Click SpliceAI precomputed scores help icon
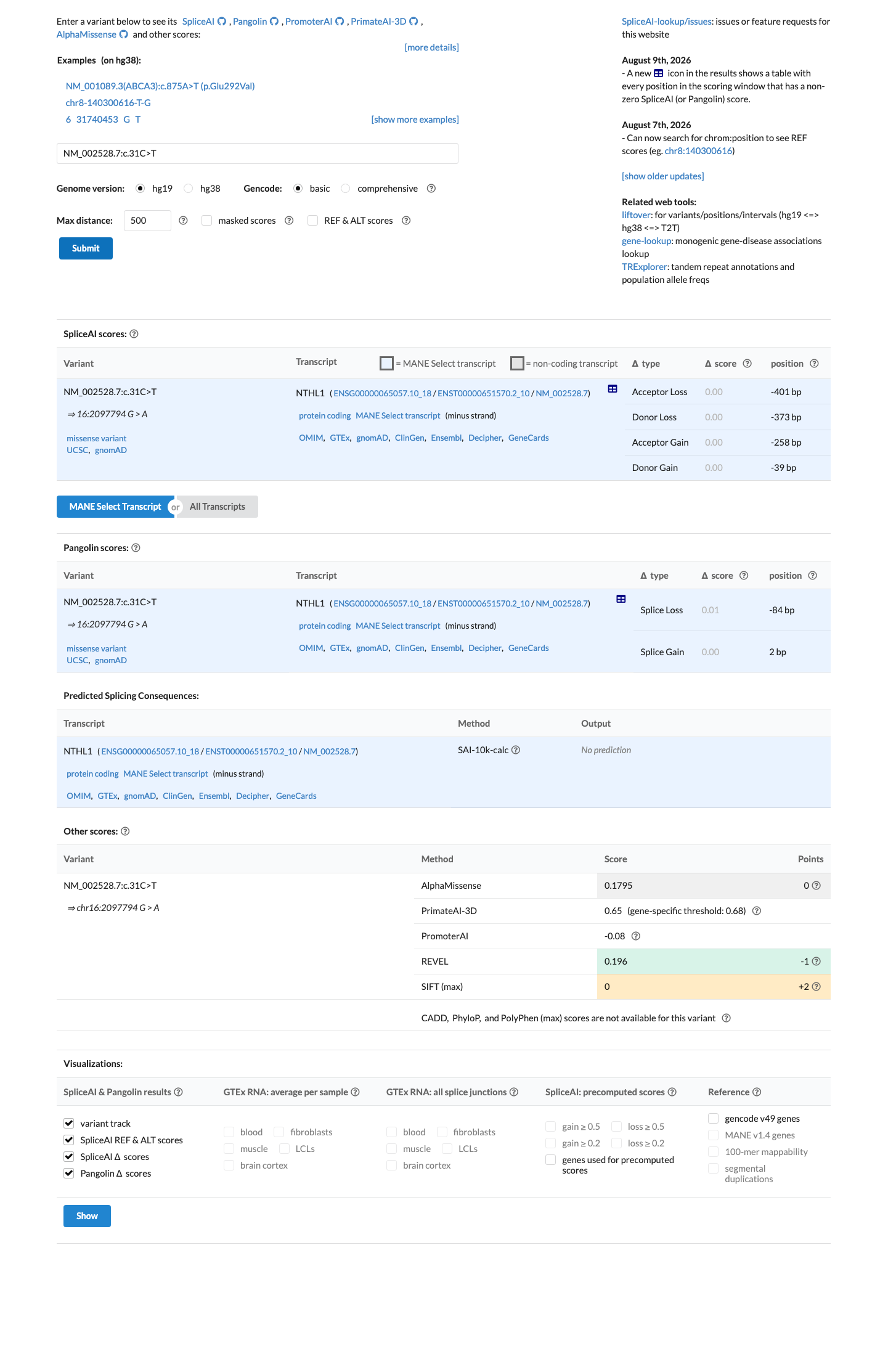Image resolution: width=896 pixels, height=1356 pixels. pos(672,1092)
